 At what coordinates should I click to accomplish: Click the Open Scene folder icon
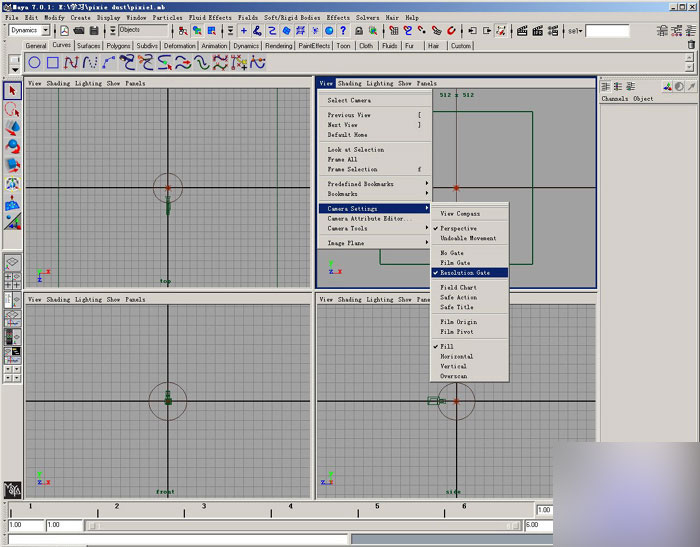(79, 31)
